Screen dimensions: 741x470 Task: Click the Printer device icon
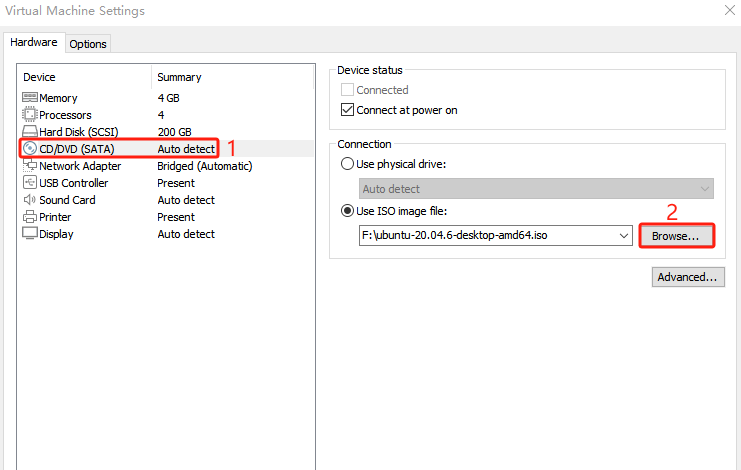pos(30,216)
